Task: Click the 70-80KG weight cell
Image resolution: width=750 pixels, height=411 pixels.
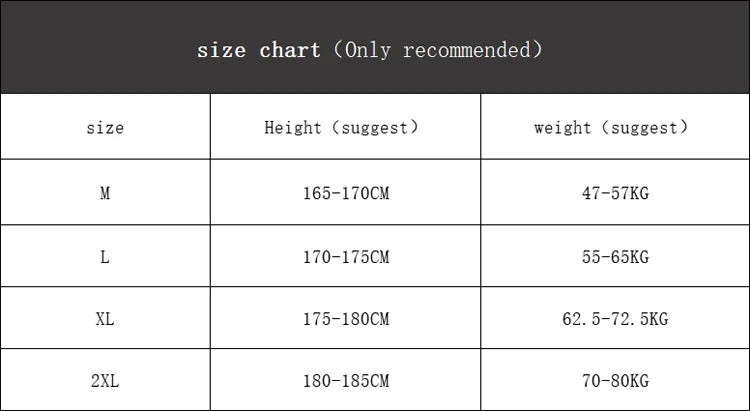Action: pyautogui.click(x=615, y=381)
